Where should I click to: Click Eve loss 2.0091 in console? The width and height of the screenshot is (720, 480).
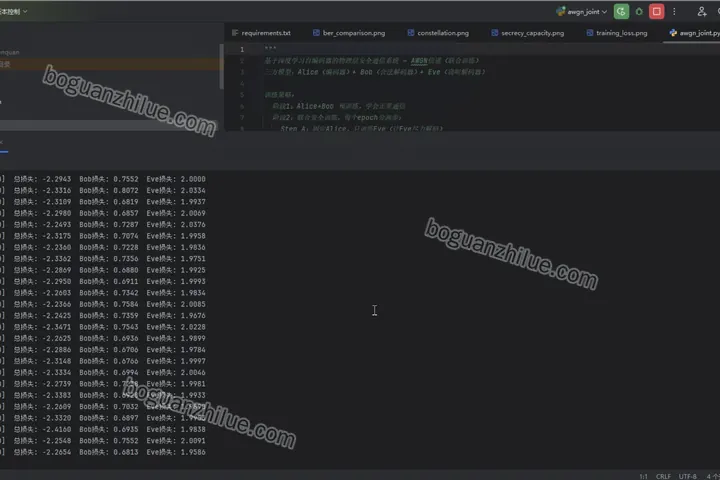click(x=193, y=440)
